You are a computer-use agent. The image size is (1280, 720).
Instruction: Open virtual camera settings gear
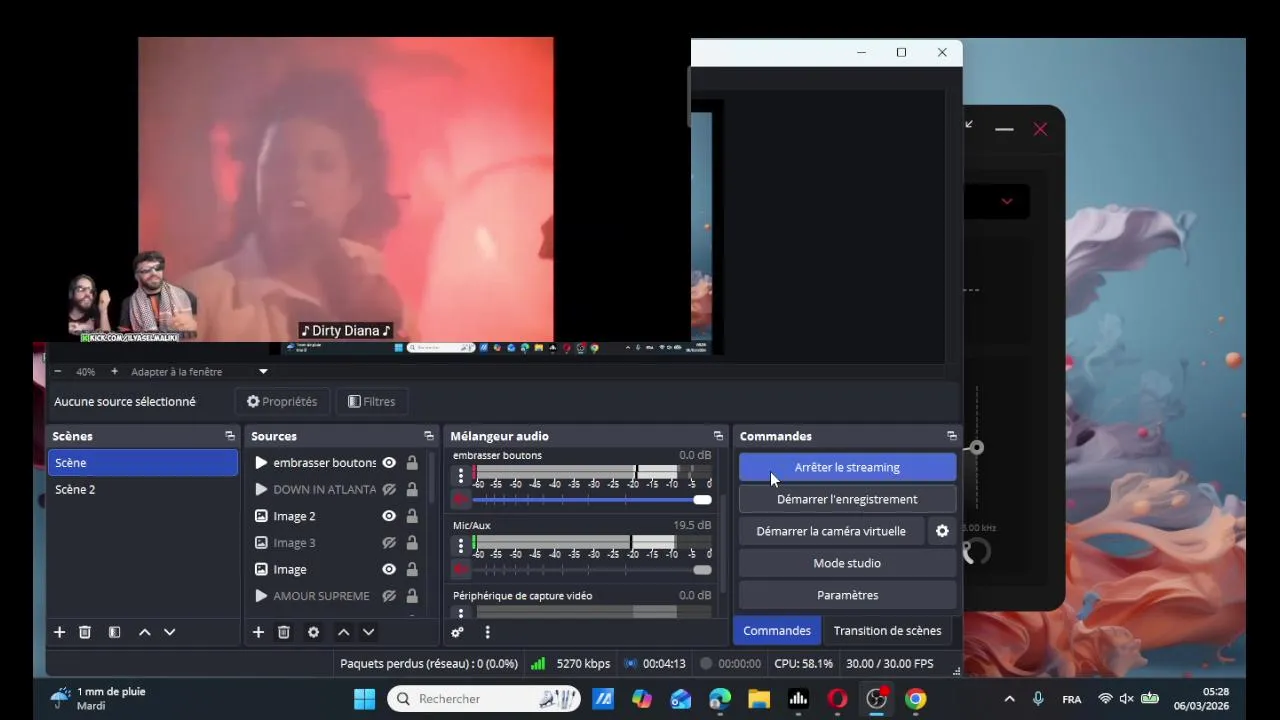pos(942,531)
